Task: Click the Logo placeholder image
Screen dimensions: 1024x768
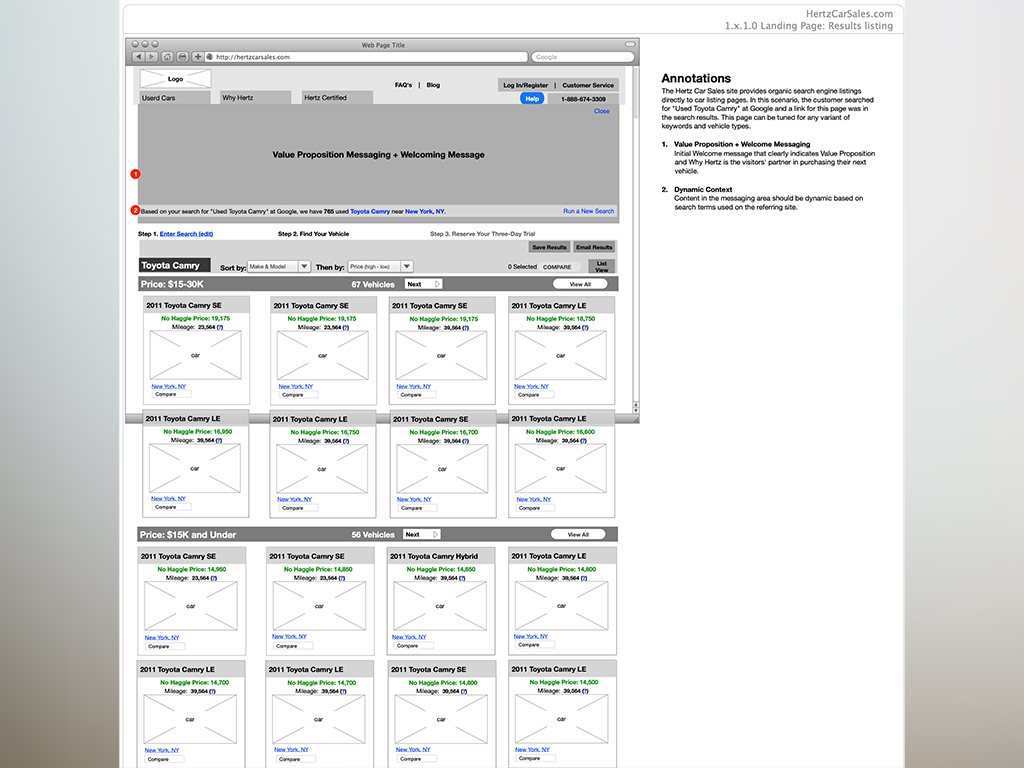Action: tap(175, 78)
